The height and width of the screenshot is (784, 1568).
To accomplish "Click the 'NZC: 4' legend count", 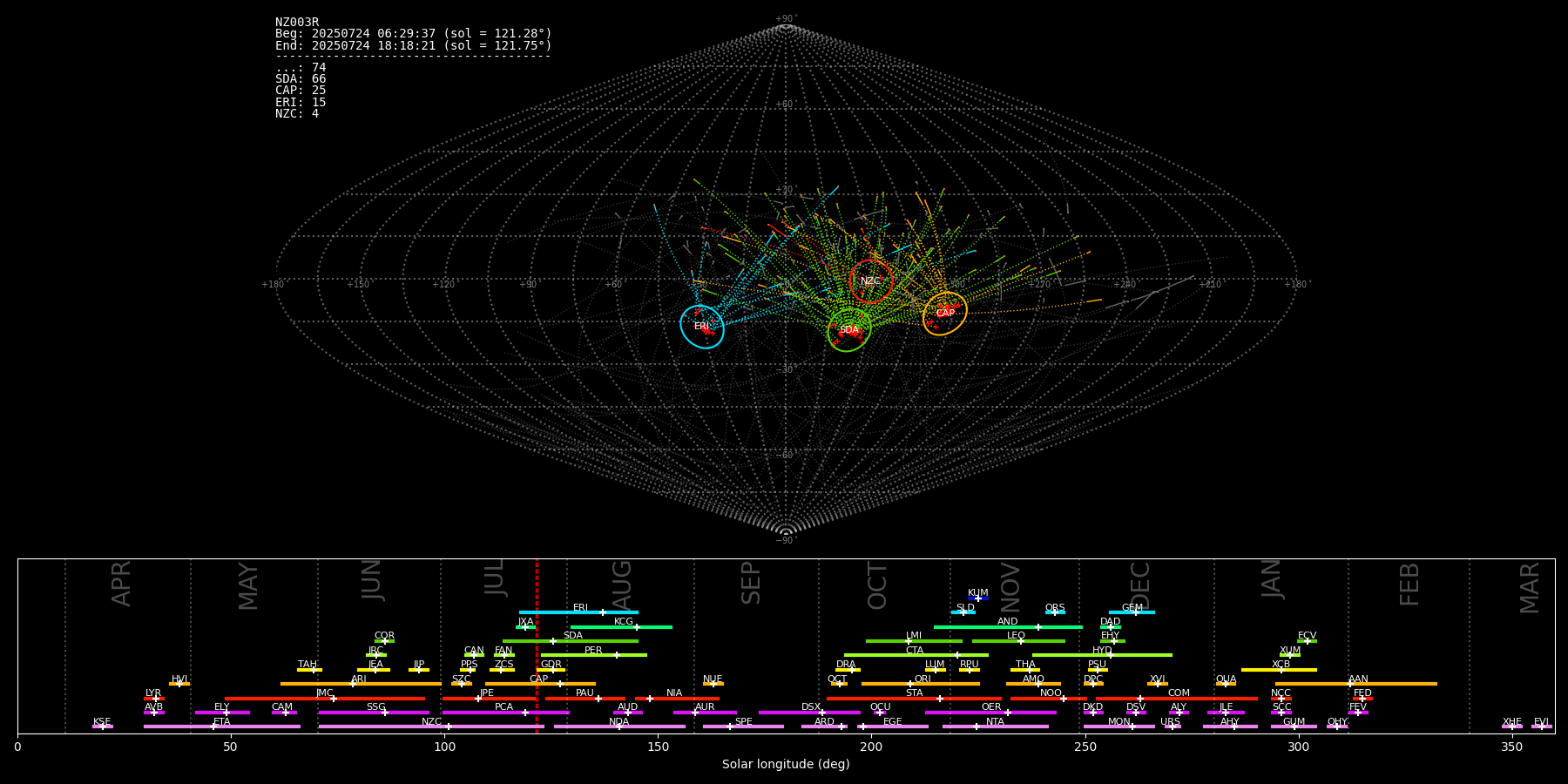I will tap(297, 114).
